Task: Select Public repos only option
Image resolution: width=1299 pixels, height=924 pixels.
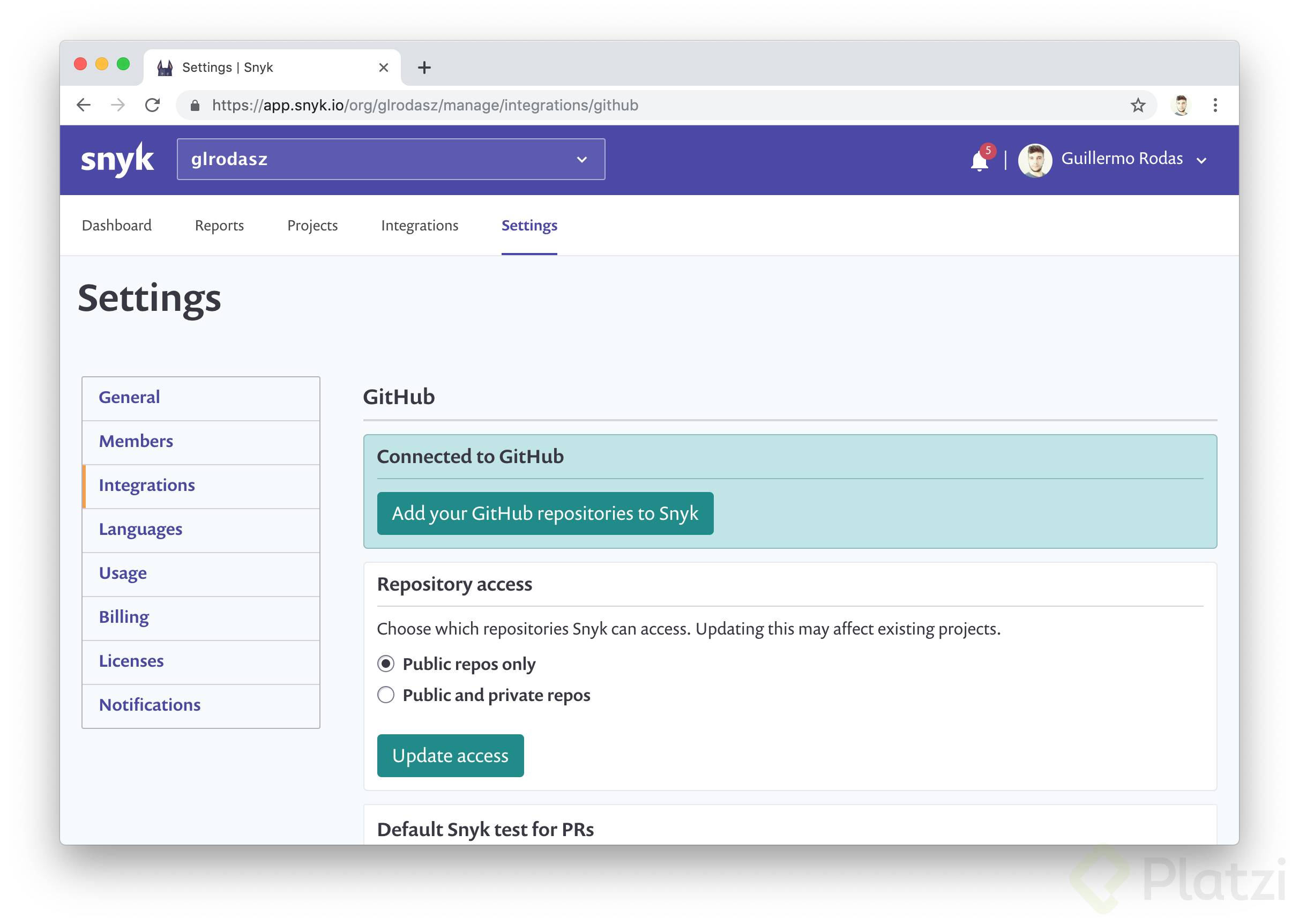Action: 386,664
